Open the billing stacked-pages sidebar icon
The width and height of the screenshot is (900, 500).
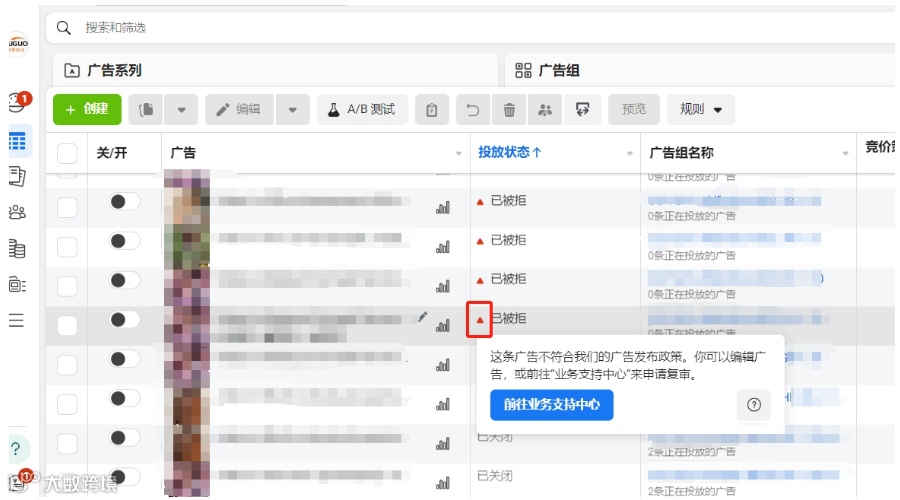17,249
